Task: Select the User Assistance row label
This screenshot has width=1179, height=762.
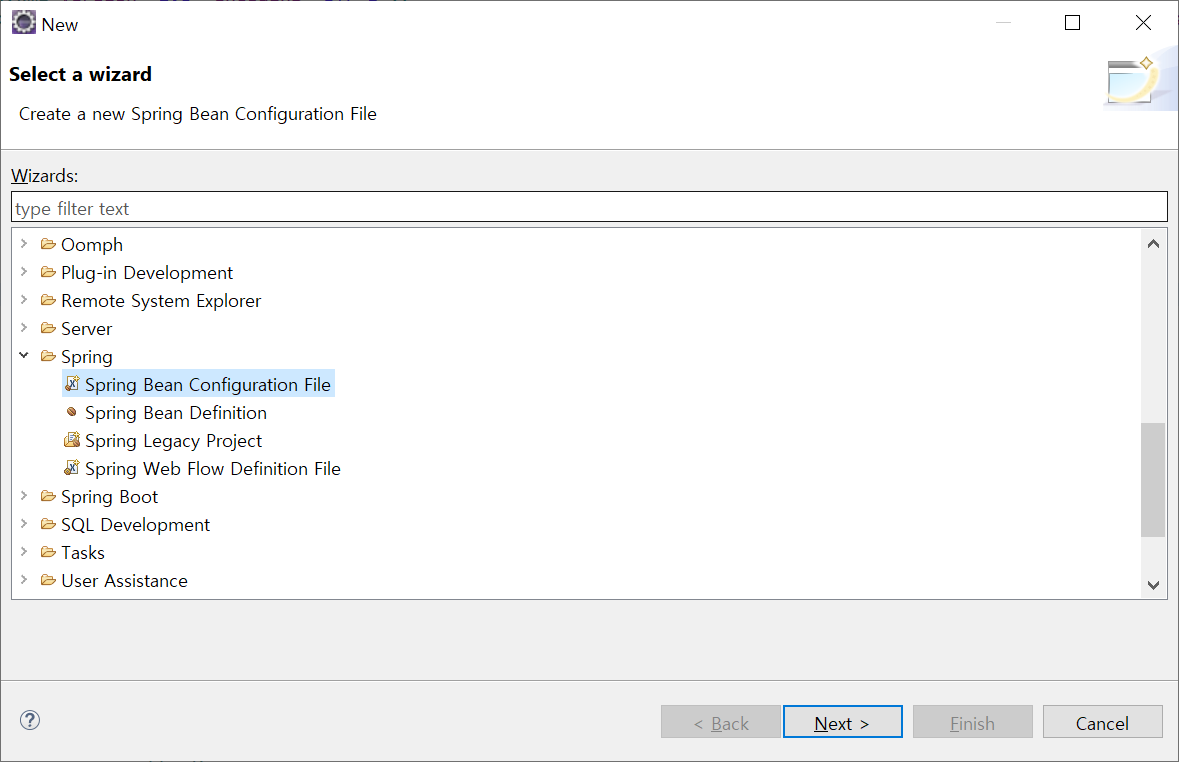Action: [x=125, y=580]
